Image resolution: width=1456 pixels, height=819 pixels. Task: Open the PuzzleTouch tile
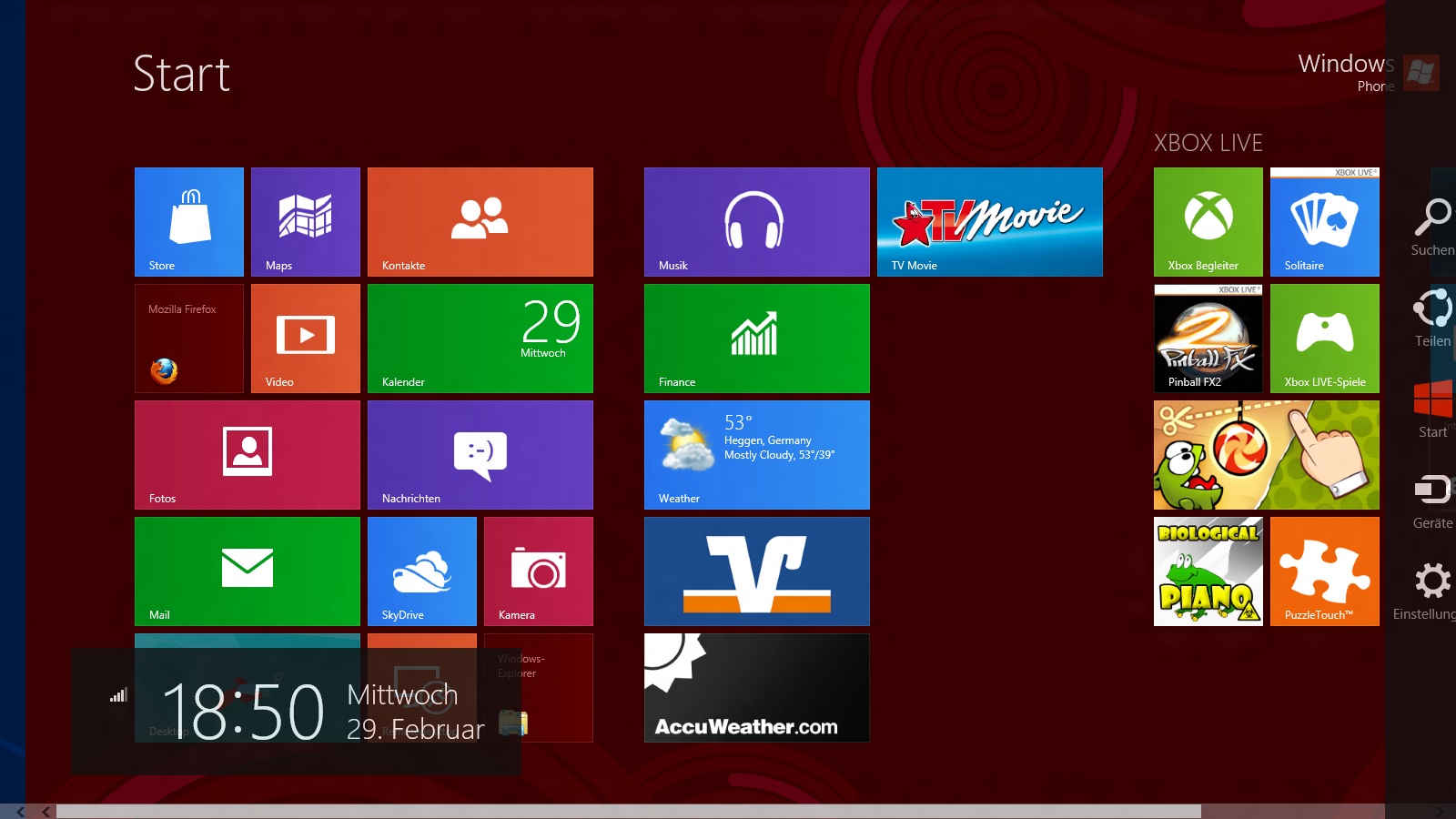pos(1325,571)
